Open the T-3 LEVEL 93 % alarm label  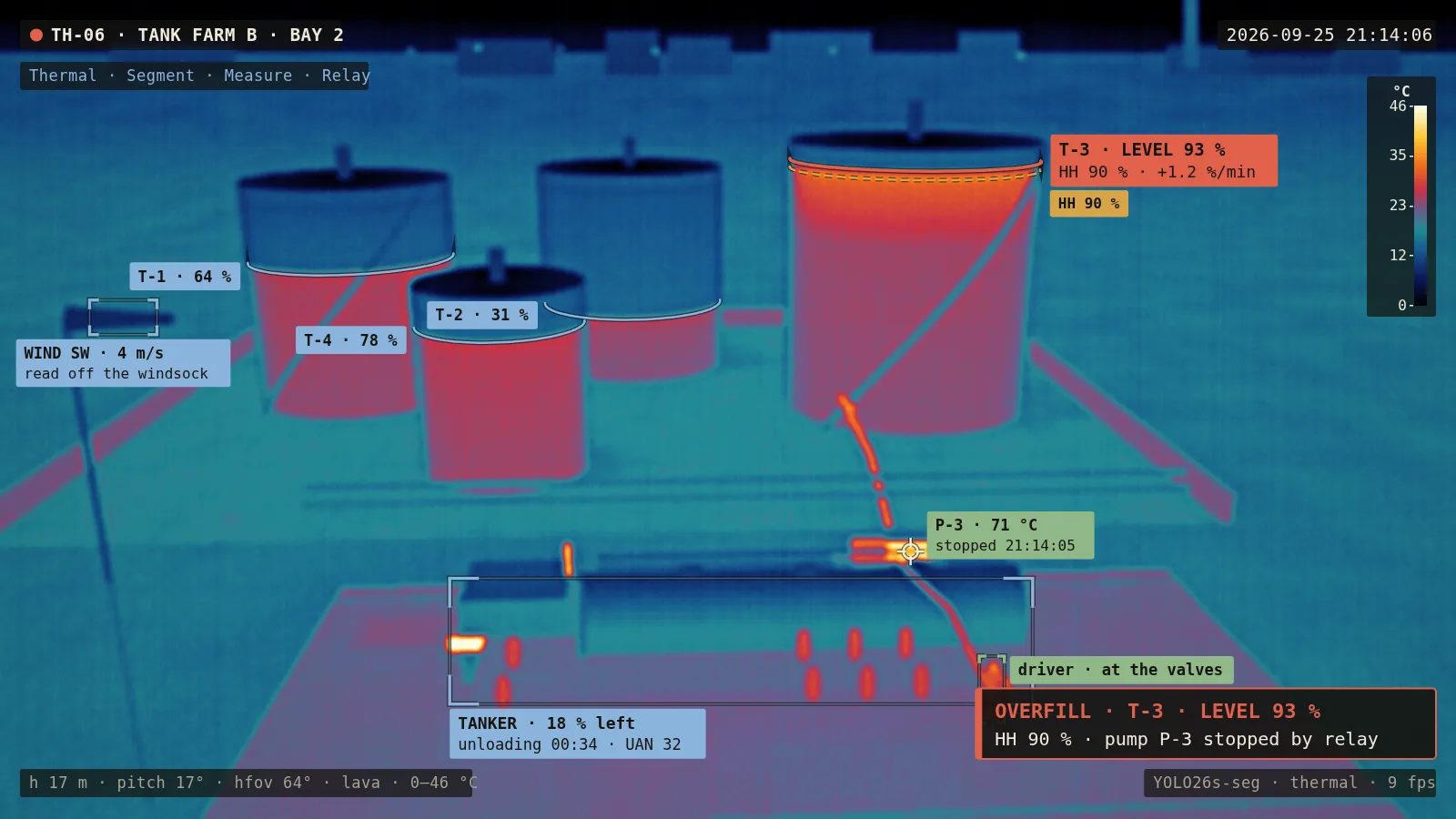(1164, 161)
